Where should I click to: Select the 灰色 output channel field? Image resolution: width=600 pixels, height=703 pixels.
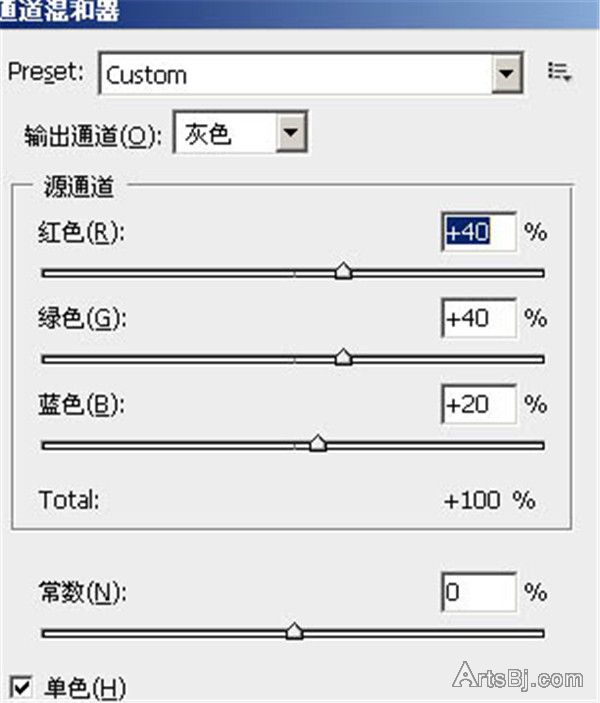tap(226, 134)
